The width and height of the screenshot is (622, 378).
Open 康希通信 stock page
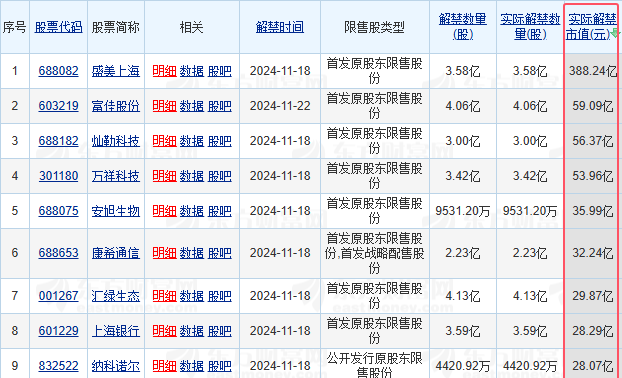click(x=116, y=253)
